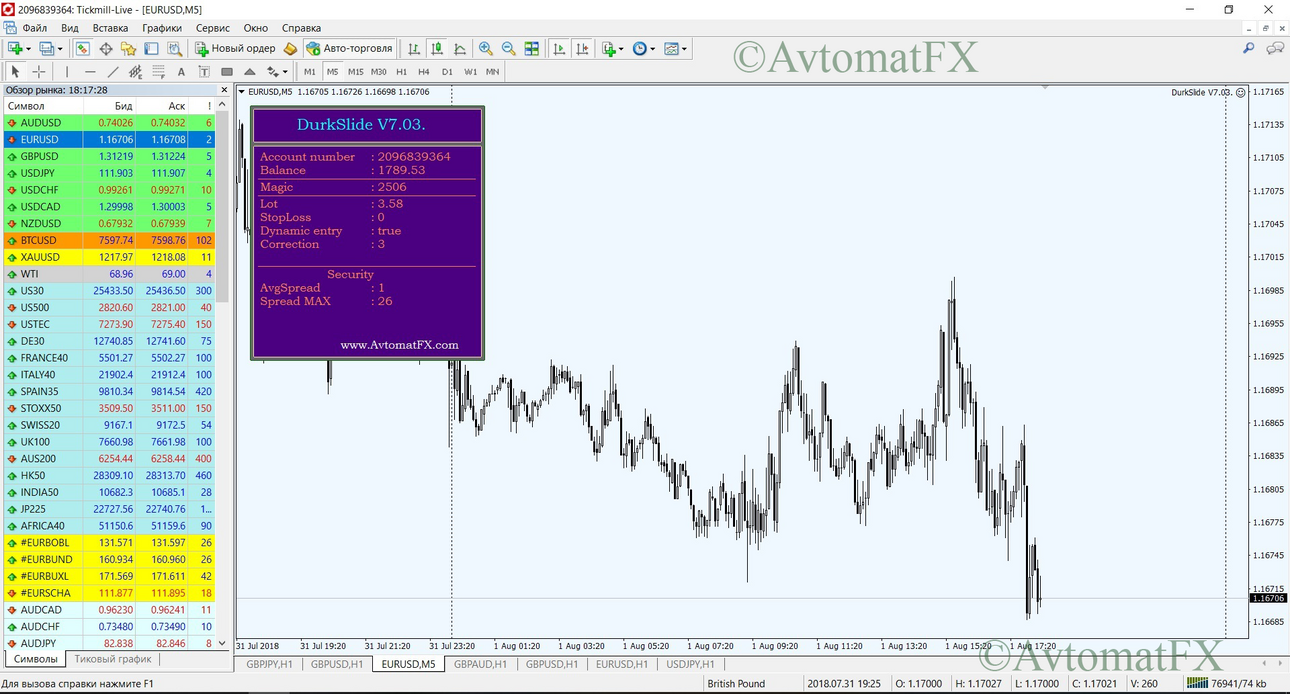This screenshot has width=1290, height=694.
Task: Select BTCUSD row in Market Watch
Action: (x=109, y=240)
